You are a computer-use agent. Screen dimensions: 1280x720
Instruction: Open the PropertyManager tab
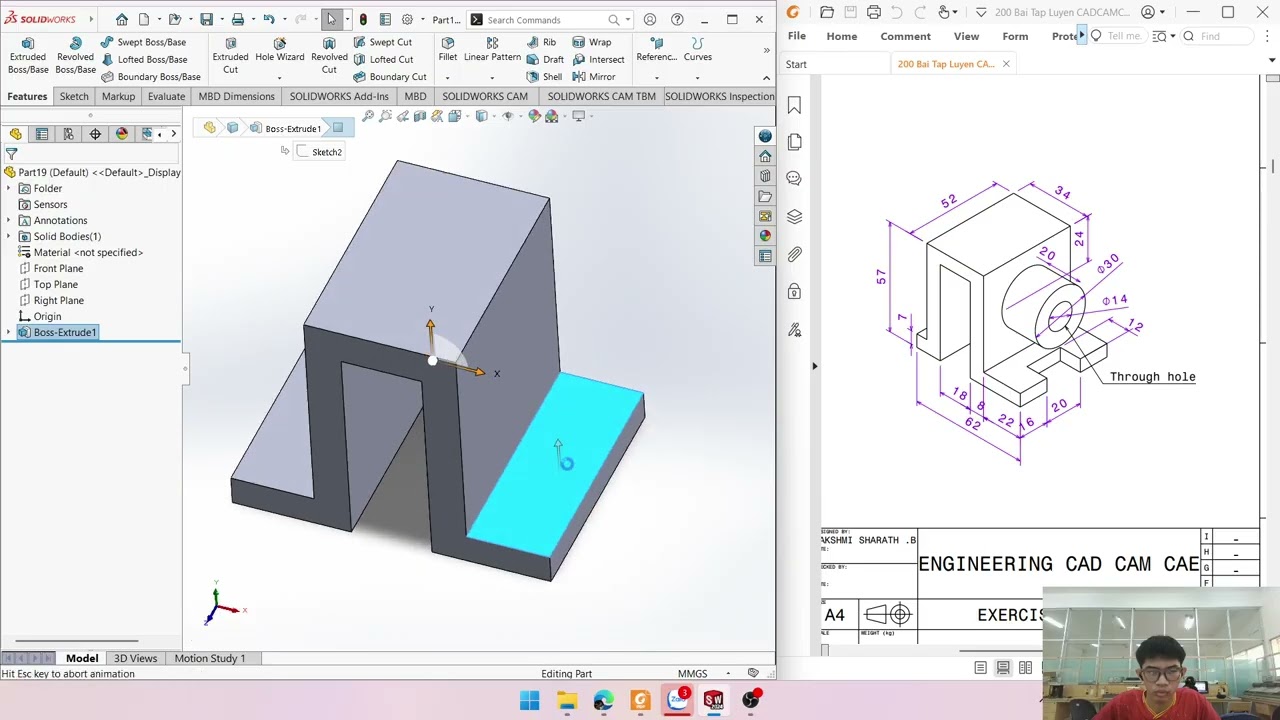(x=42, y=134)
